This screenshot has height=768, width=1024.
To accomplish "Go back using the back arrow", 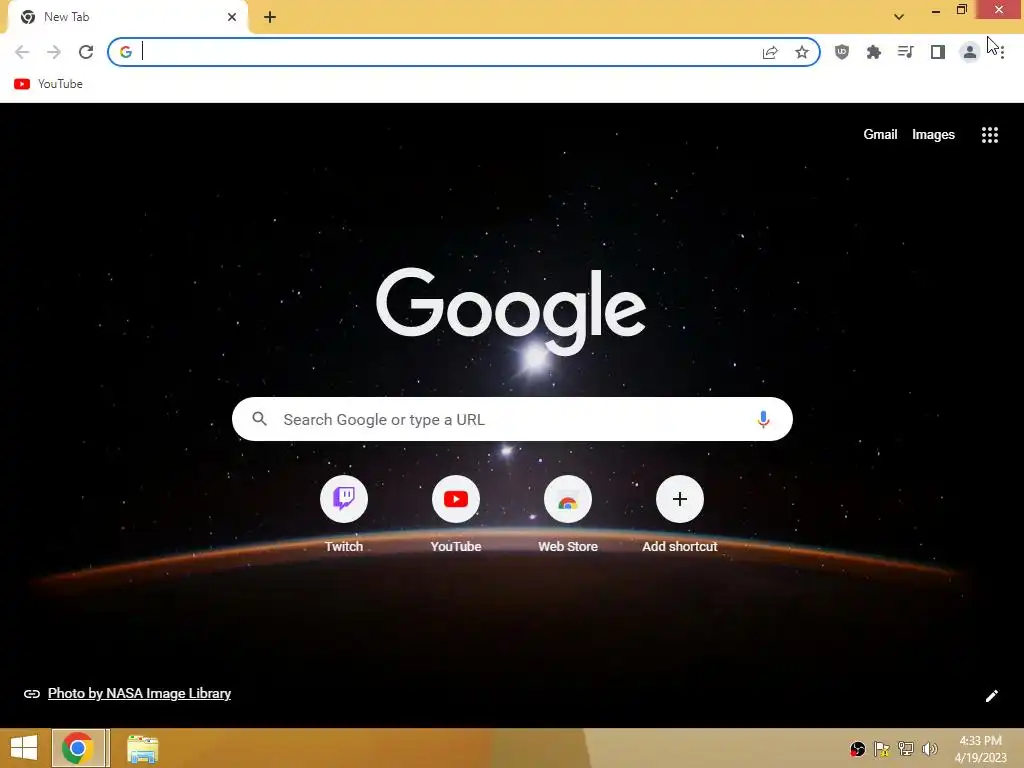I will click(x=22, y=52).
